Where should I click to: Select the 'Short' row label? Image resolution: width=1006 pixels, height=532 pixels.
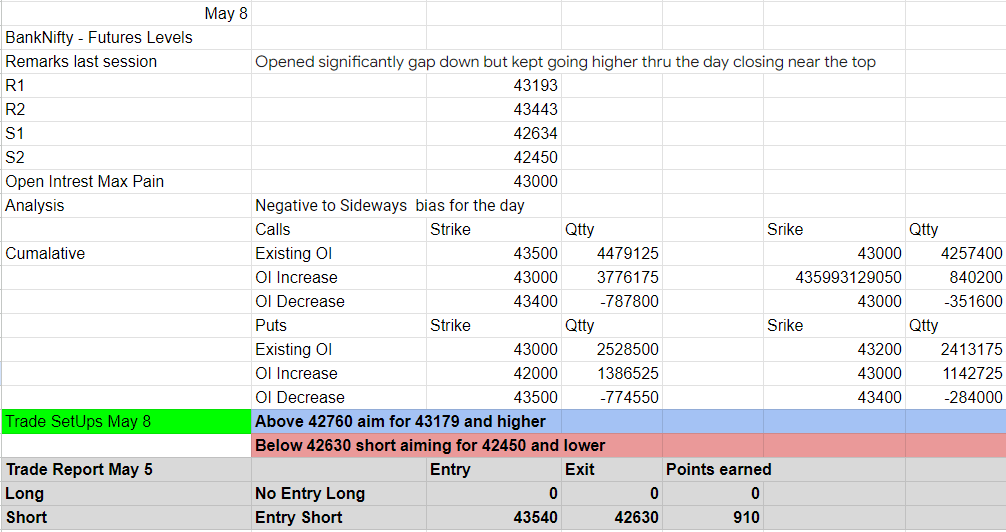pos(126,518)
